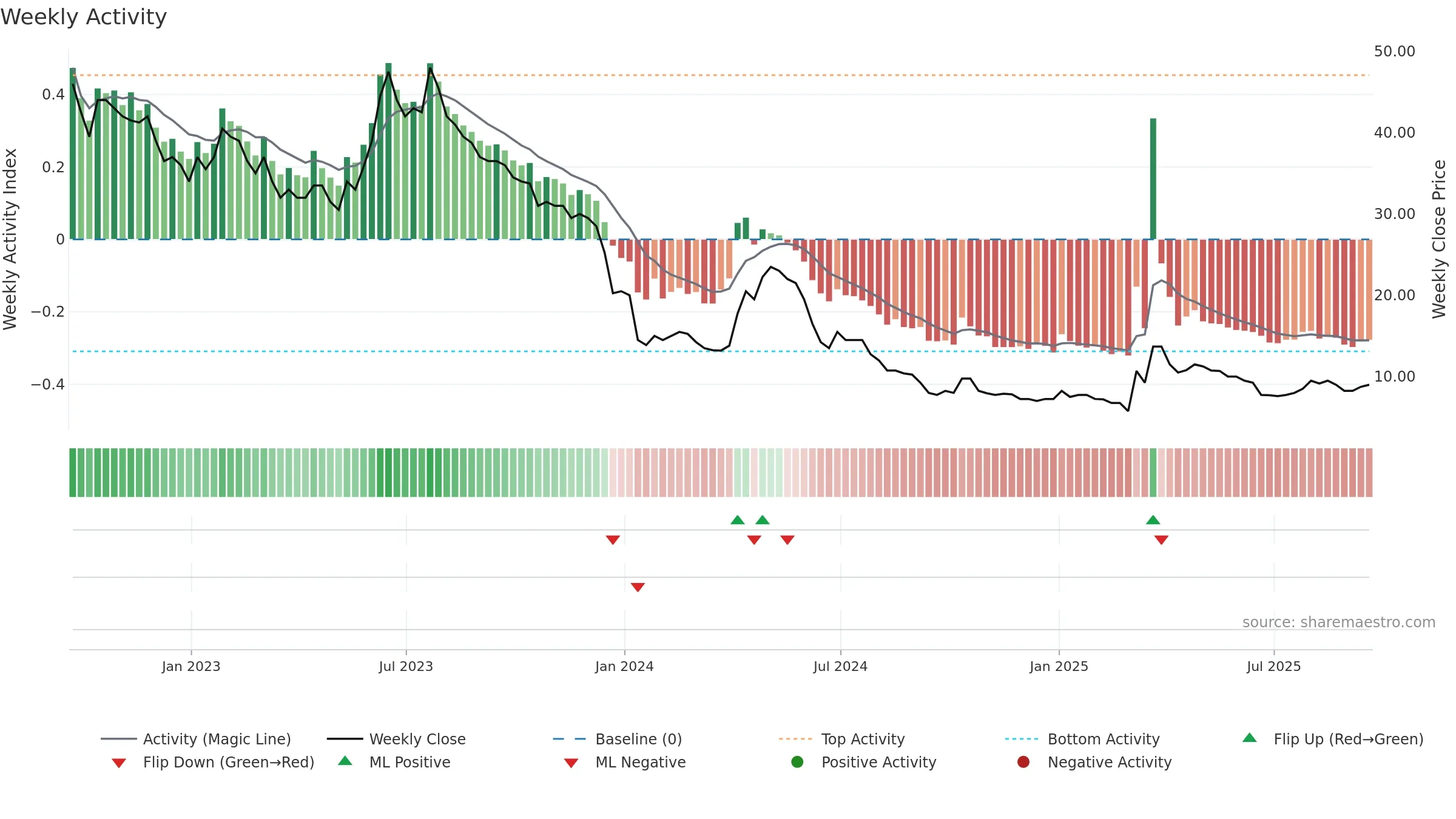The width and height of the screenshot is (1456, 819).
Task: Click the −0.4 activity axis tick
Action: coord(48,385)
